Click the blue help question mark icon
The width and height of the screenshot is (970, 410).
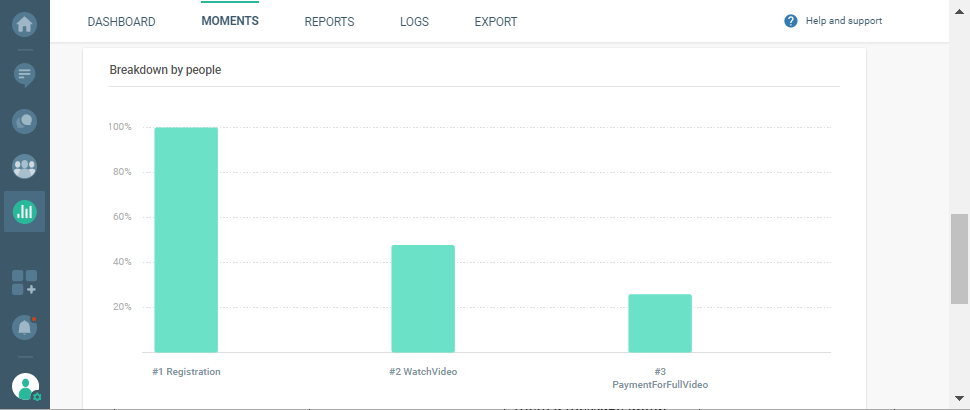point(791,21)
